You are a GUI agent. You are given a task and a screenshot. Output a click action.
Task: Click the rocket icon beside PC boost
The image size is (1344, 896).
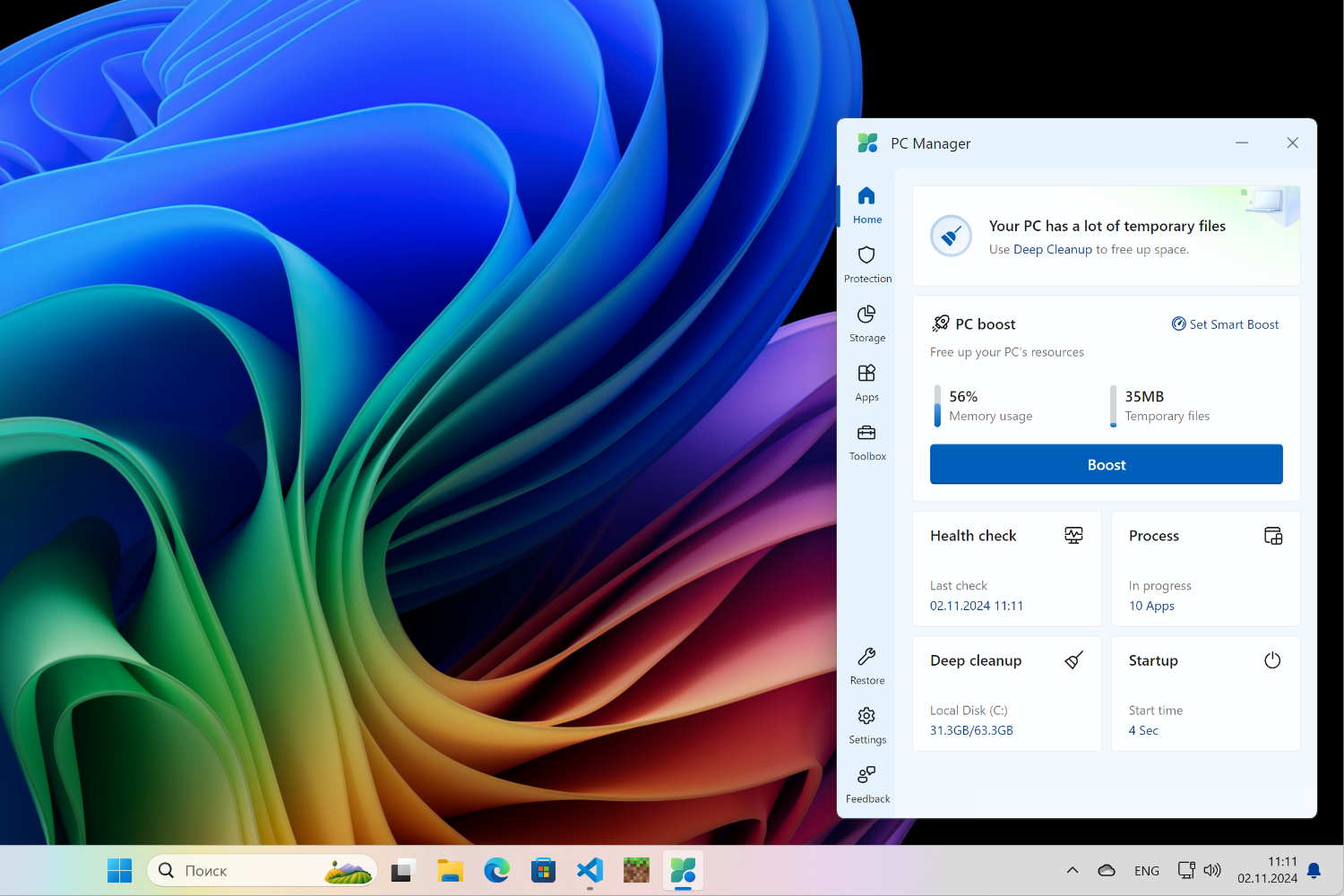click(940, 323)
